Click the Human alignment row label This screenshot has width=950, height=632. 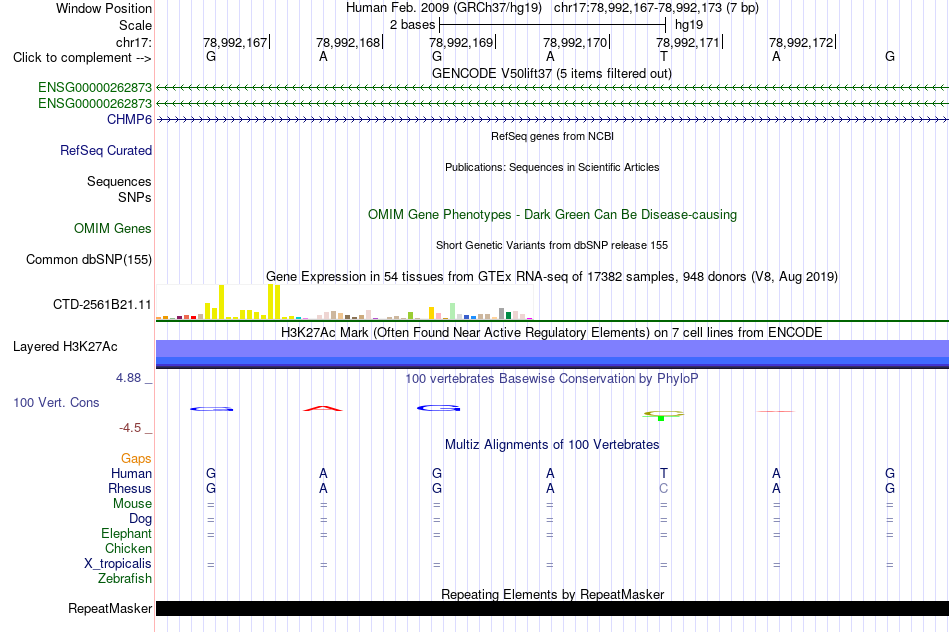131,473
